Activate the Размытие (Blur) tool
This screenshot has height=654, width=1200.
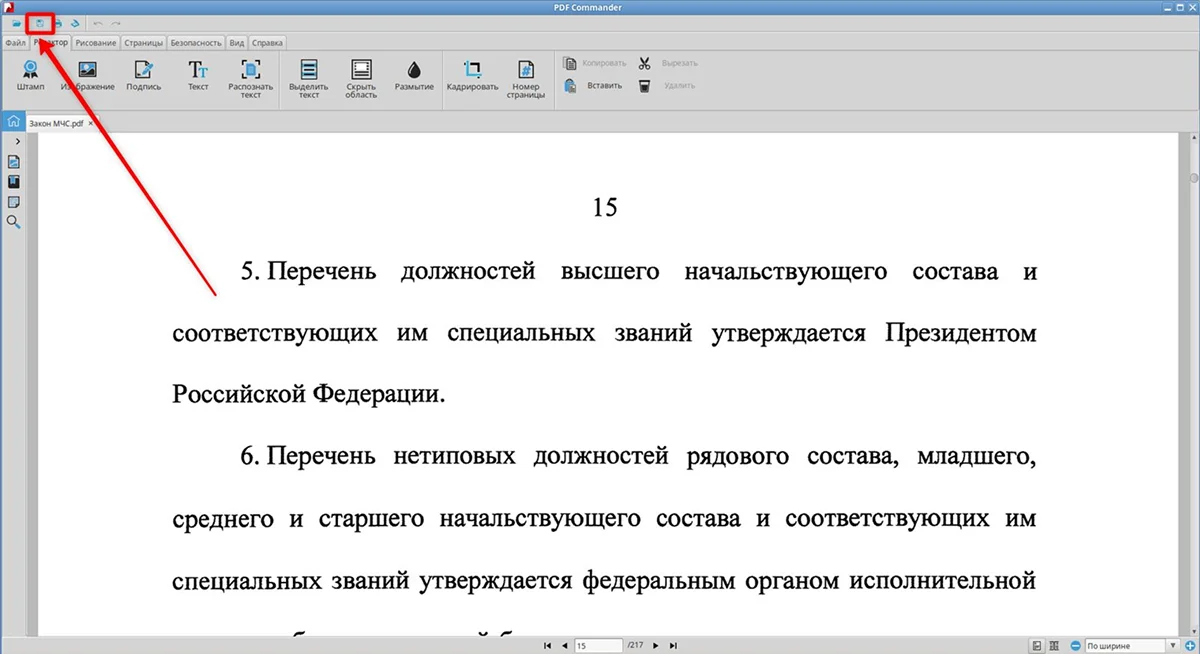[414, 75]
